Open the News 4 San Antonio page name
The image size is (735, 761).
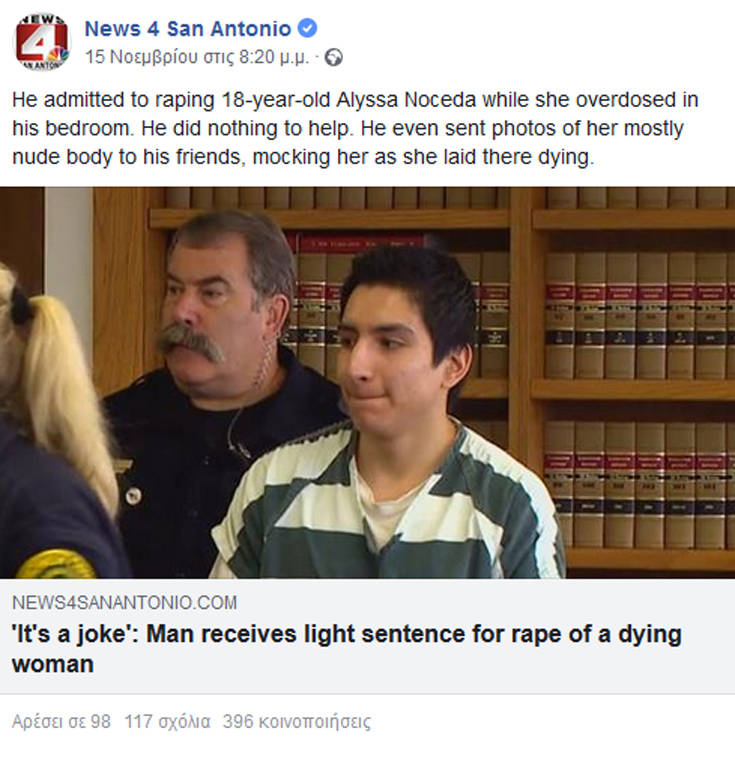187,29
